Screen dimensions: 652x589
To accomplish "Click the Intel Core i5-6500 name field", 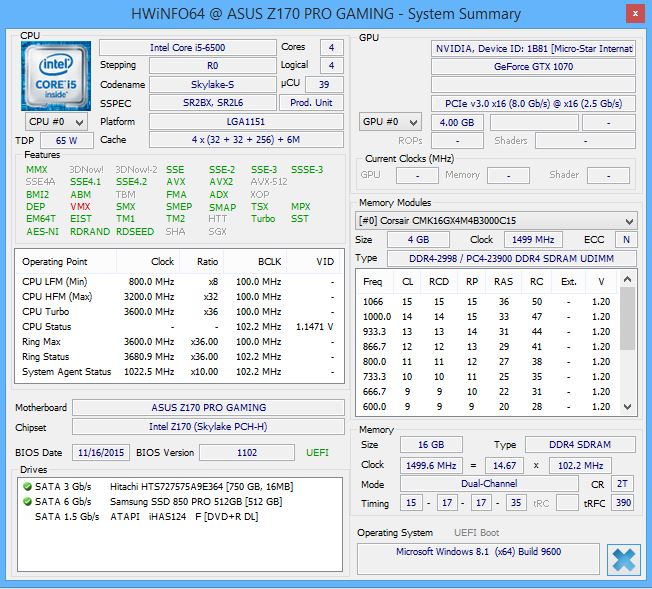I will (x=188, y=47).
